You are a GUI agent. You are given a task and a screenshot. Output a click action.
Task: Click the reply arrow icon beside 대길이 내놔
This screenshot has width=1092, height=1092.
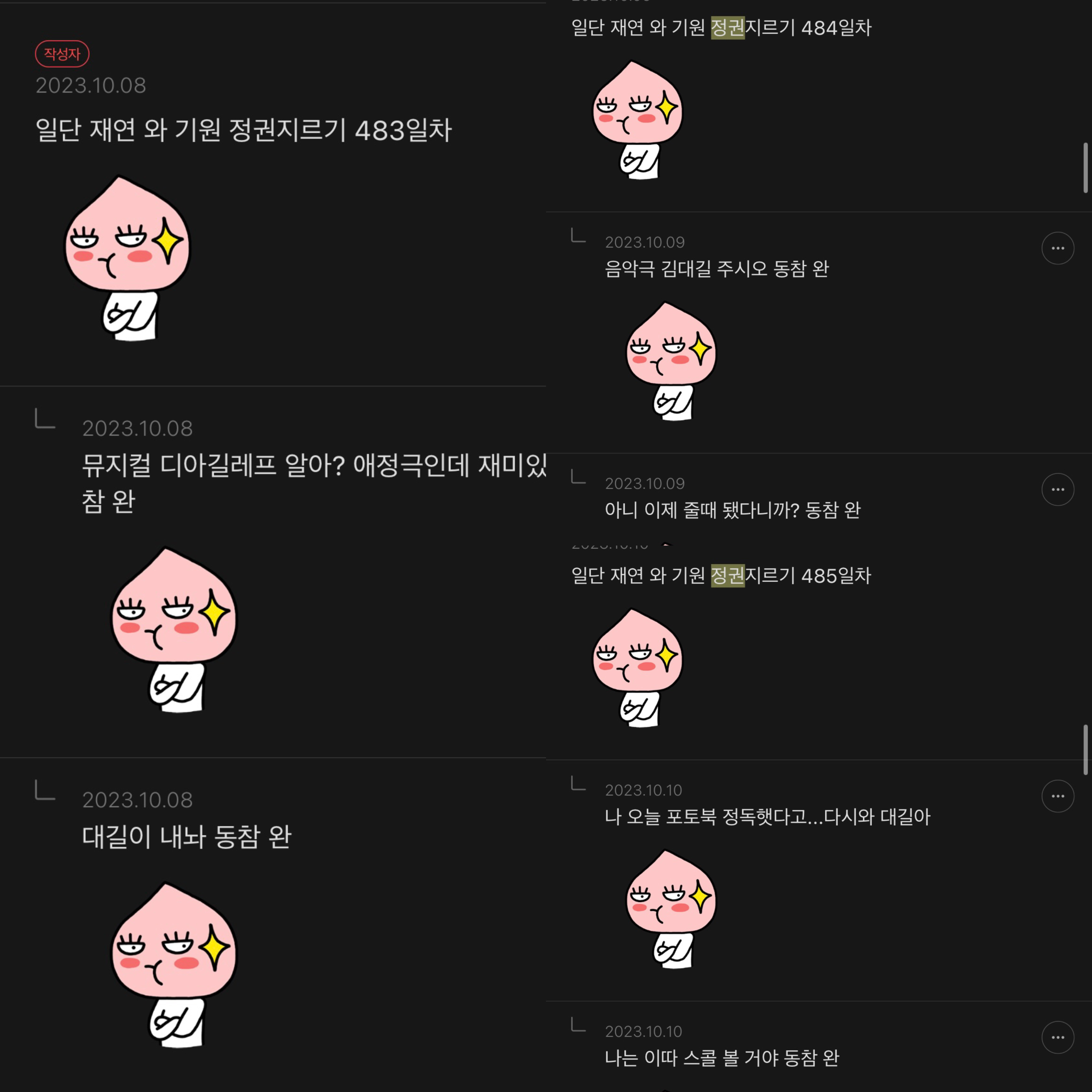(x=45, y=790)
